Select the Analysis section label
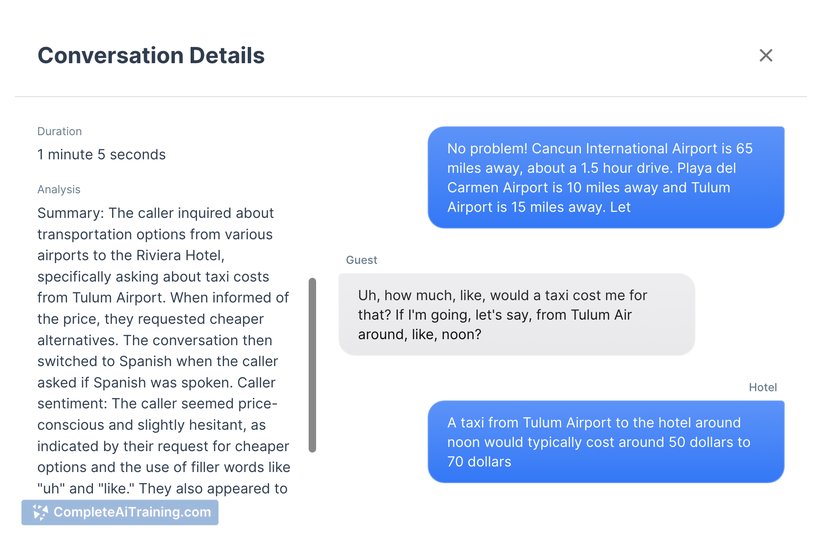Viewport: 820px width, 538px height. point(59,189)
